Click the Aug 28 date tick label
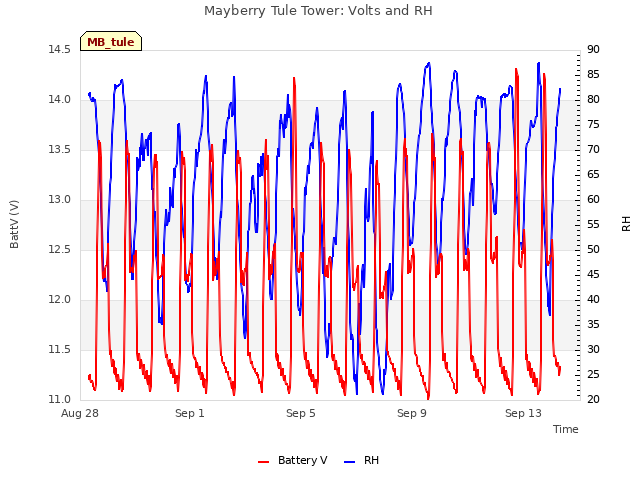Viewport: 640px width, 480px height. (80, 413)
